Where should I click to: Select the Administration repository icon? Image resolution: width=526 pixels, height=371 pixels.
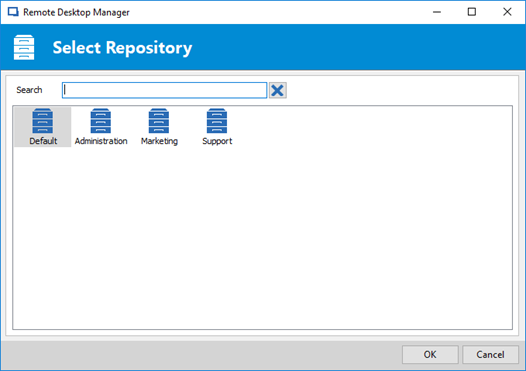pyautogui.click(x=101, y=121)
